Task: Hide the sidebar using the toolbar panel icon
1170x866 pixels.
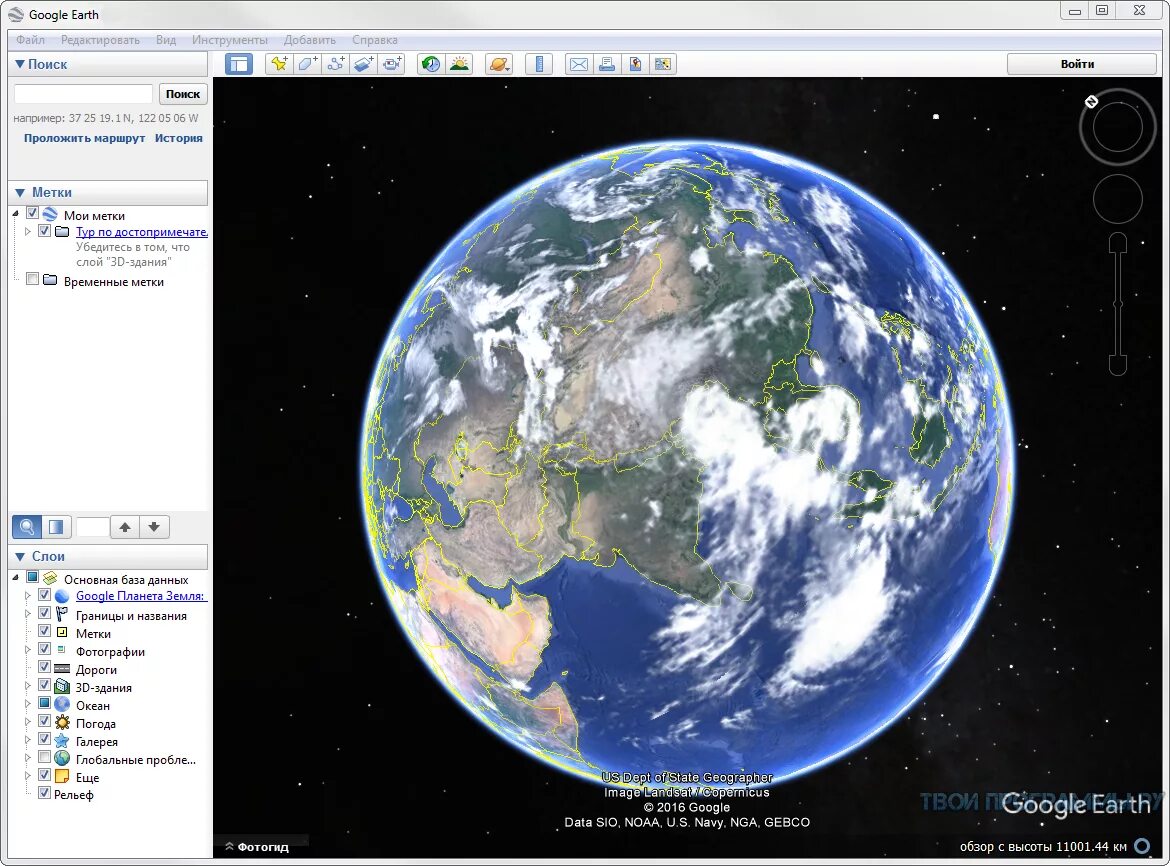Action: [x=239, y=64]
